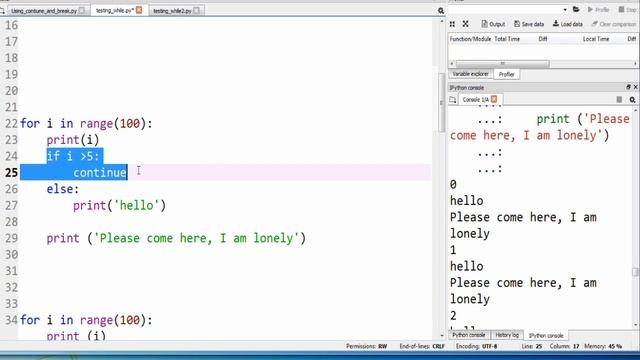
Task: Sort by Local Time column header
Action: point(596,39)
